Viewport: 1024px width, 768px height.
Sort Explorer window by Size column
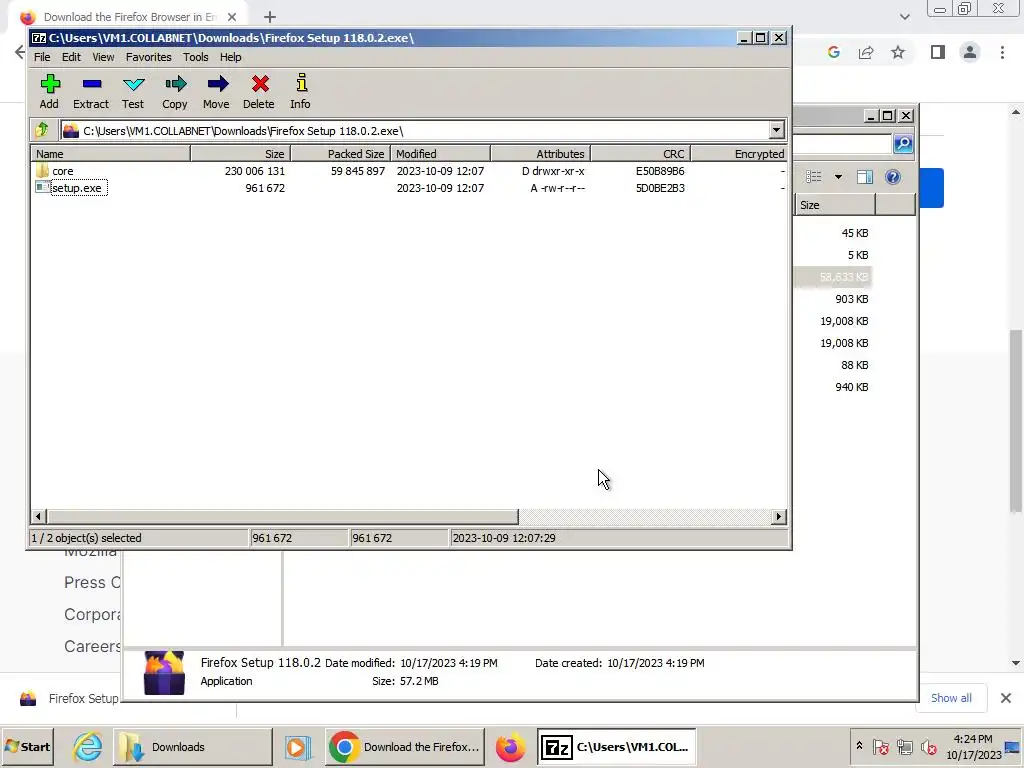835,205
